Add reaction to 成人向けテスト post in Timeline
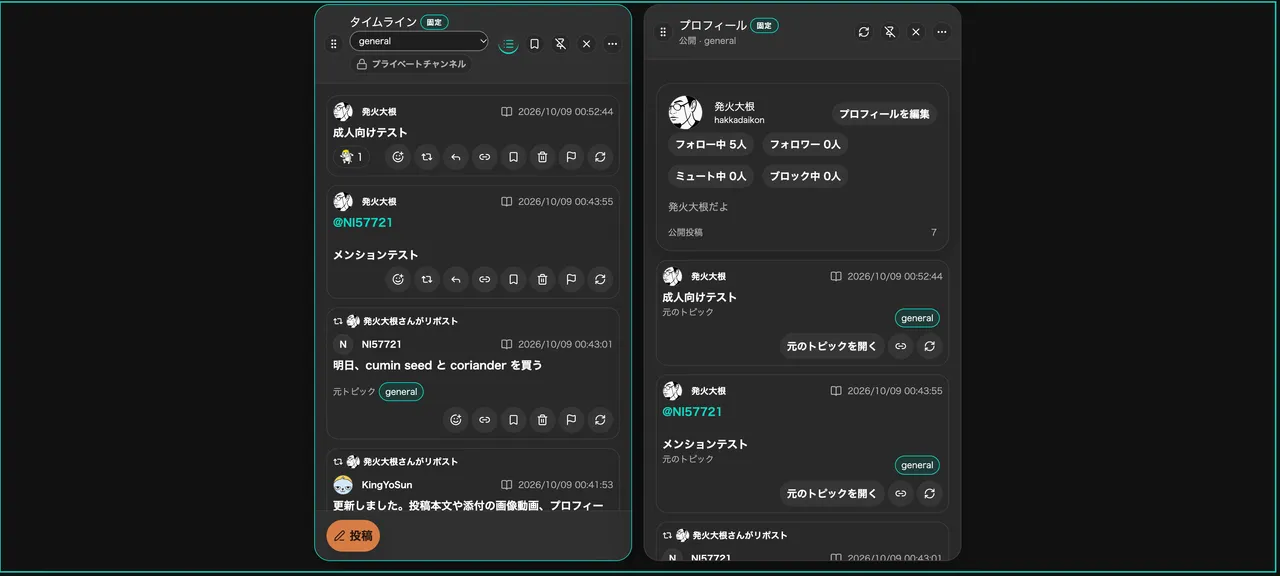Screen dimensions: 1280x576 click(398, 157)
